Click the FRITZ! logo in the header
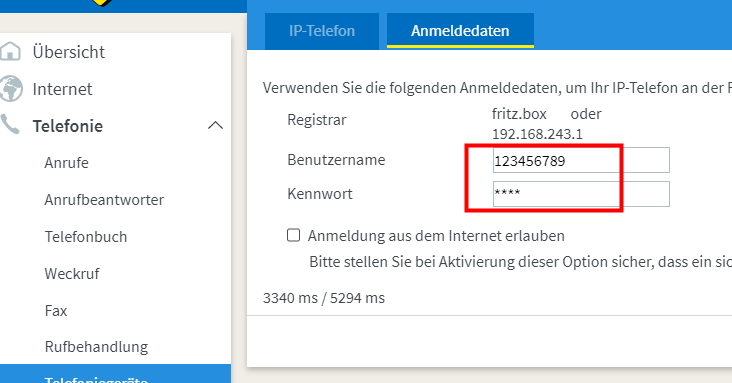 pos(102,2)
